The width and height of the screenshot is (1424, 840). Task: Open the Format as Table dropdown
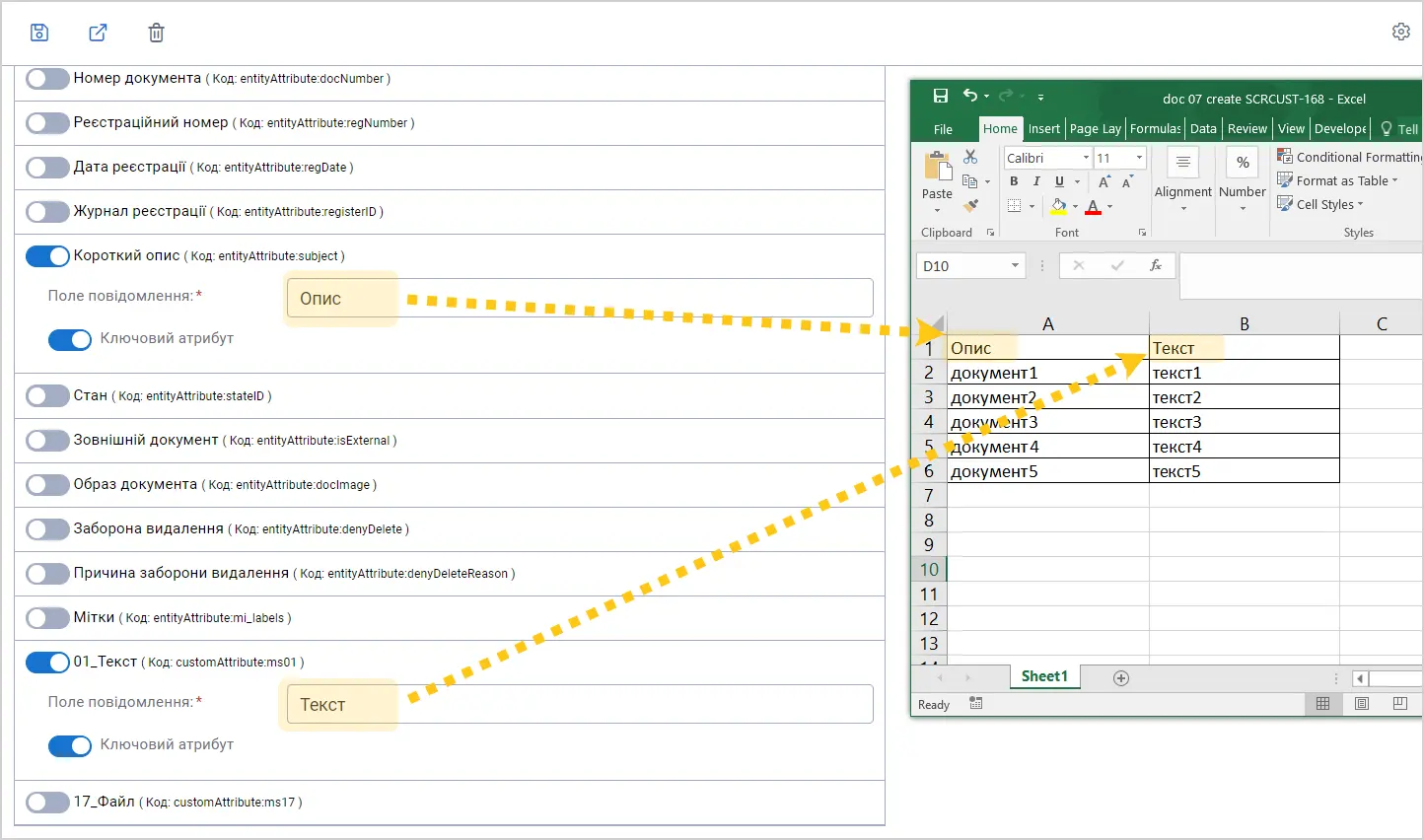(x=1338, y=181)
